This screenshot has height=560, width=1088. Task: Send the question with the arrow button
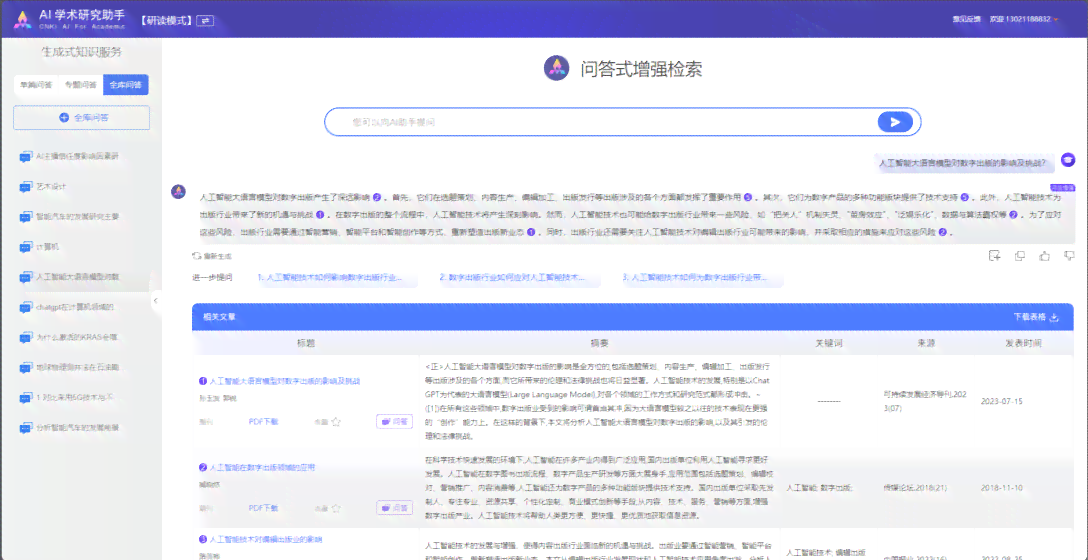[895, 122]
